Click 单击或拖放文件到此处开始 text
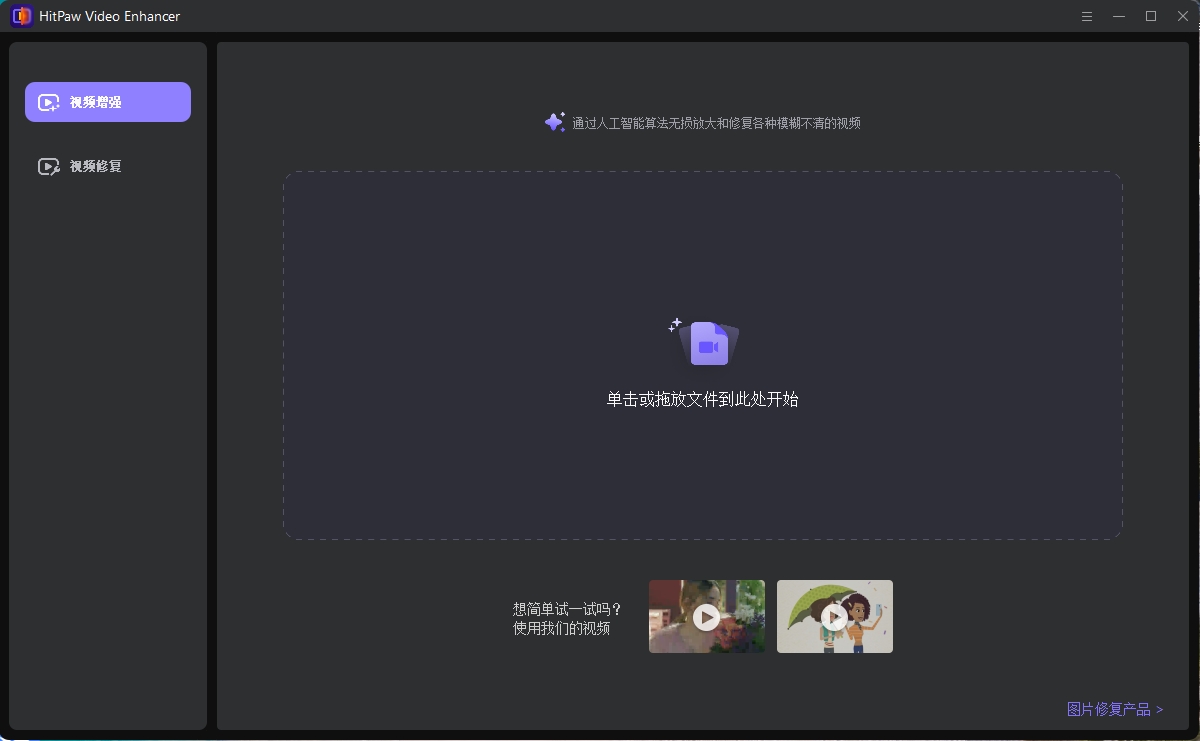This screenshot has width=1200, height=741. pyautogui.click(x=702, y=399)
